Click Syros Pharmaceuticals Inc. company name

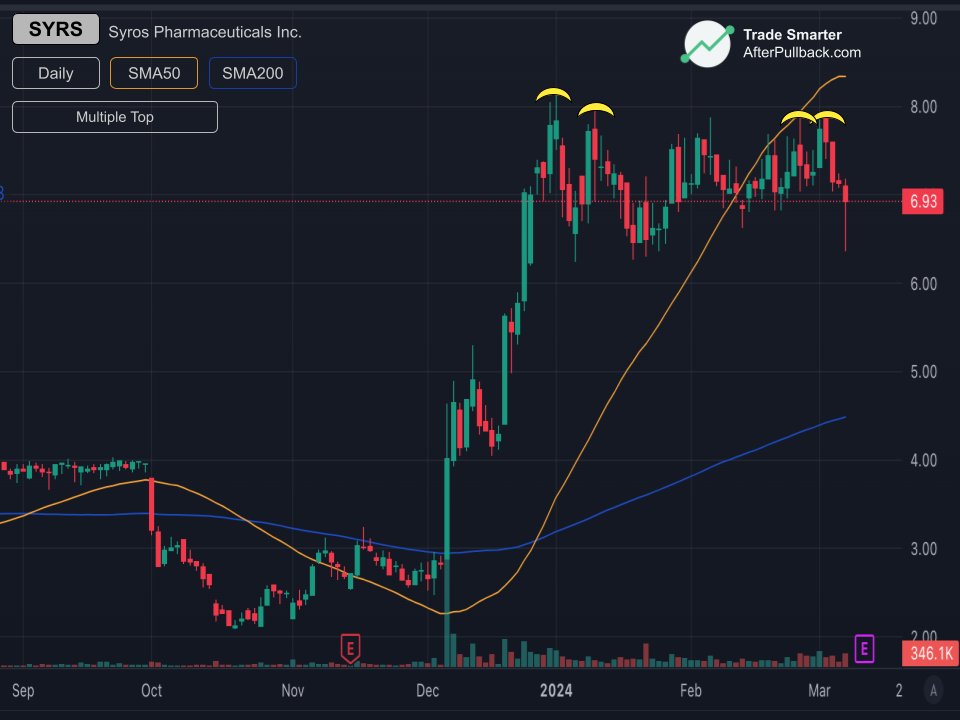click(x=205, y=32)
